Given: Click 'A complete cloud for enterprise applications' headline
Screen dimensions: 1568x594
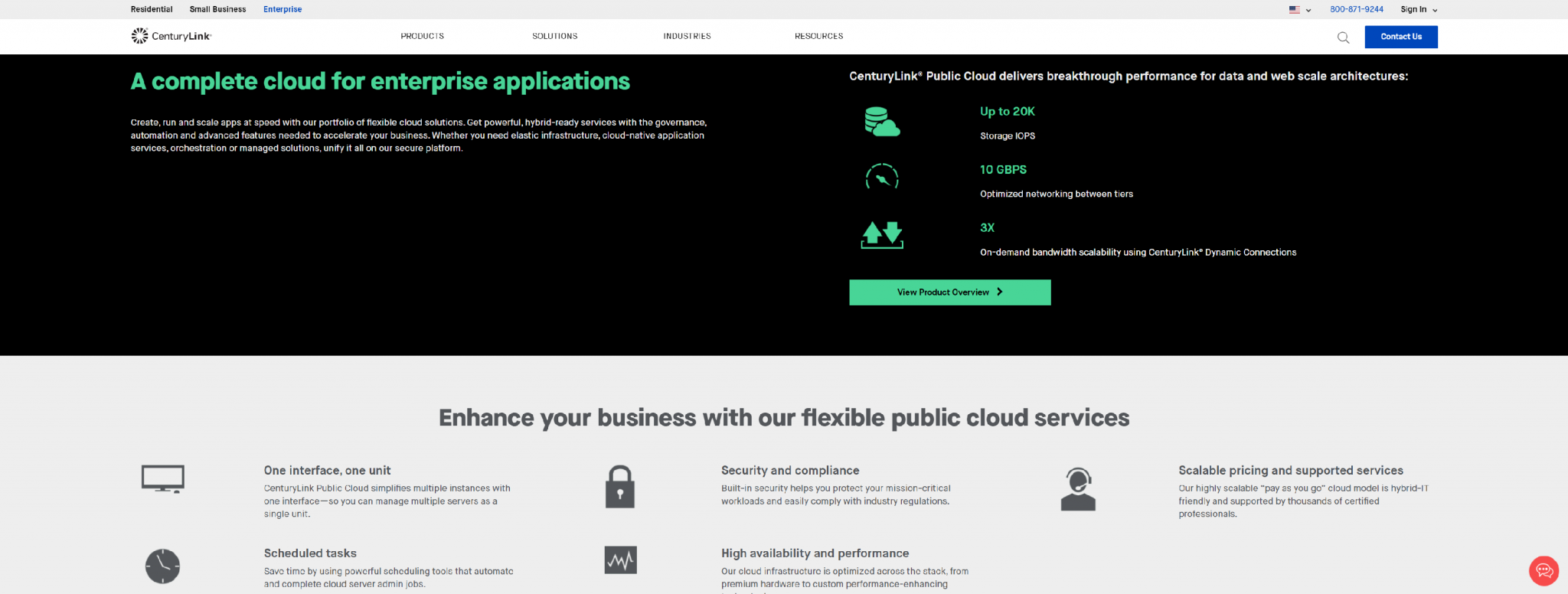Looking at the screenshot, I should (x=381, y=82).
